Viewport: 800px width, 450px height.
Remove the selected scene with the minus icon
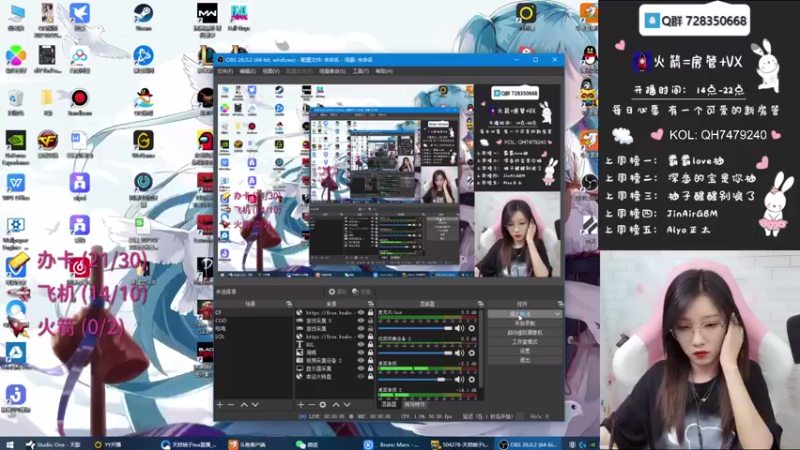pos(231,405)
